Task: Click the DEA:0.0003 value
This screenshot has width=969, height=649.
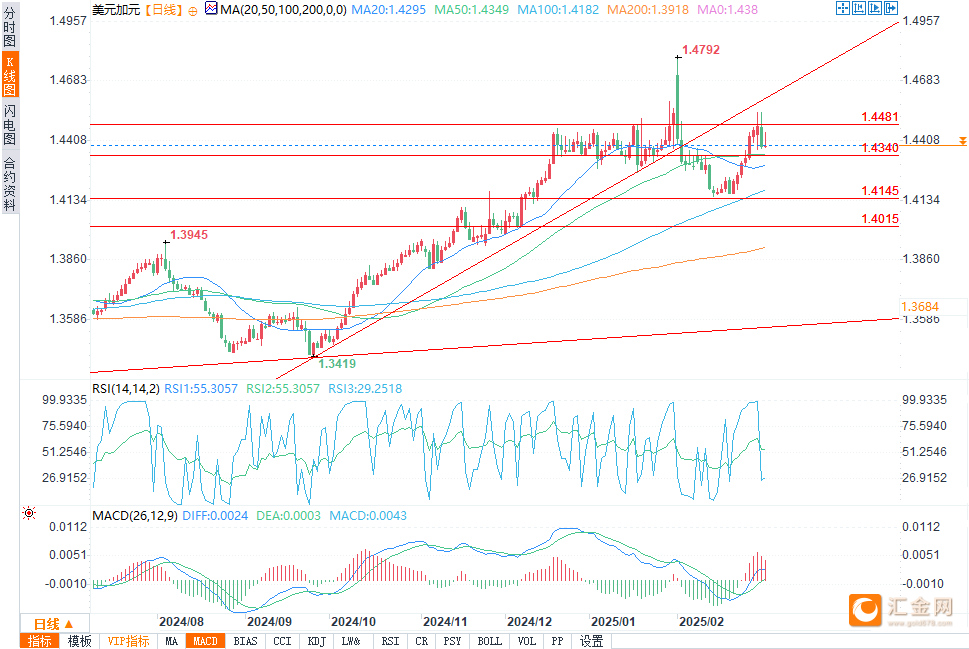Action: click(289, 515)
